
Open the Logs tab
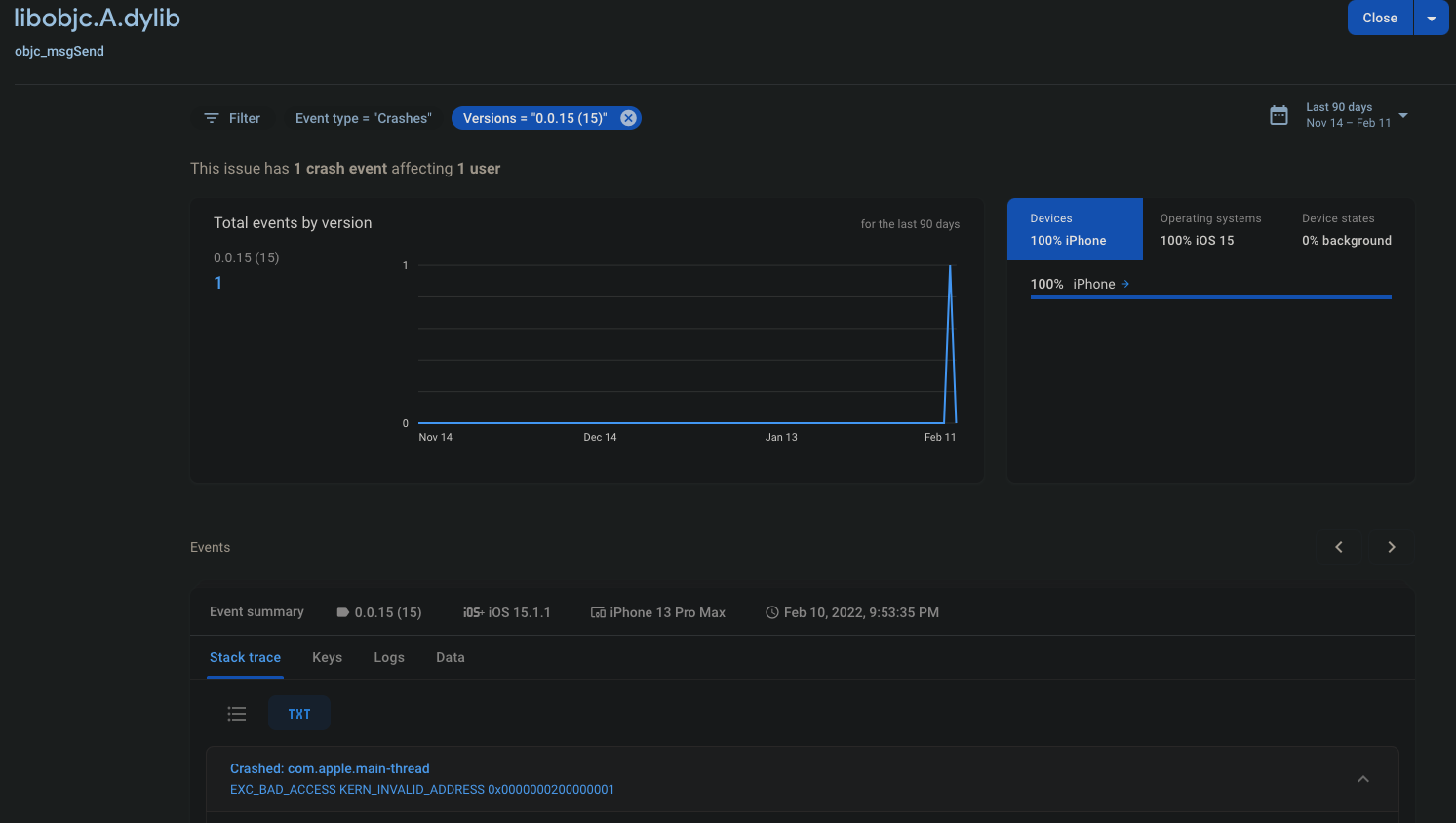[388, 657]
